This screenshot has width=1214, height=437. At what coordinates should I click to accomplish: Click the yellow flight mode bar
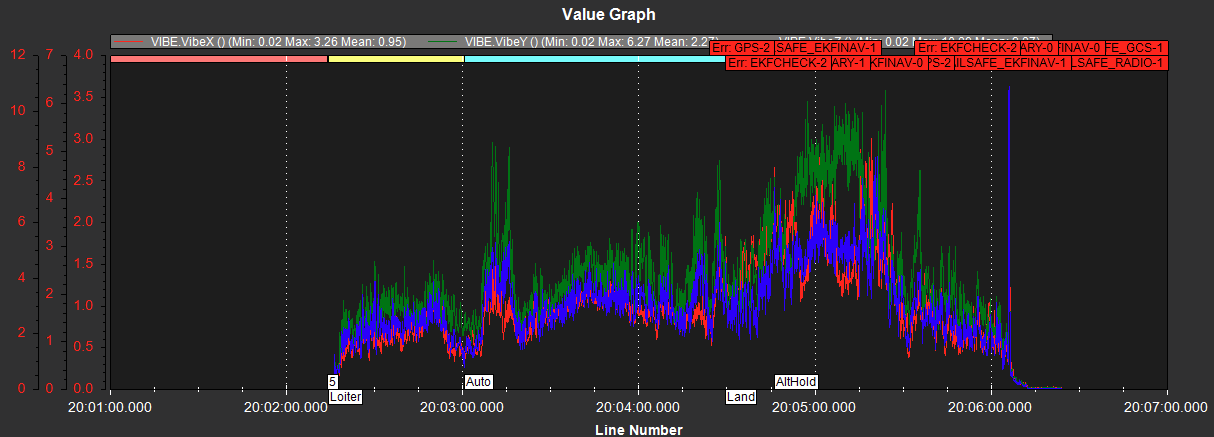(x=396, y=59)
